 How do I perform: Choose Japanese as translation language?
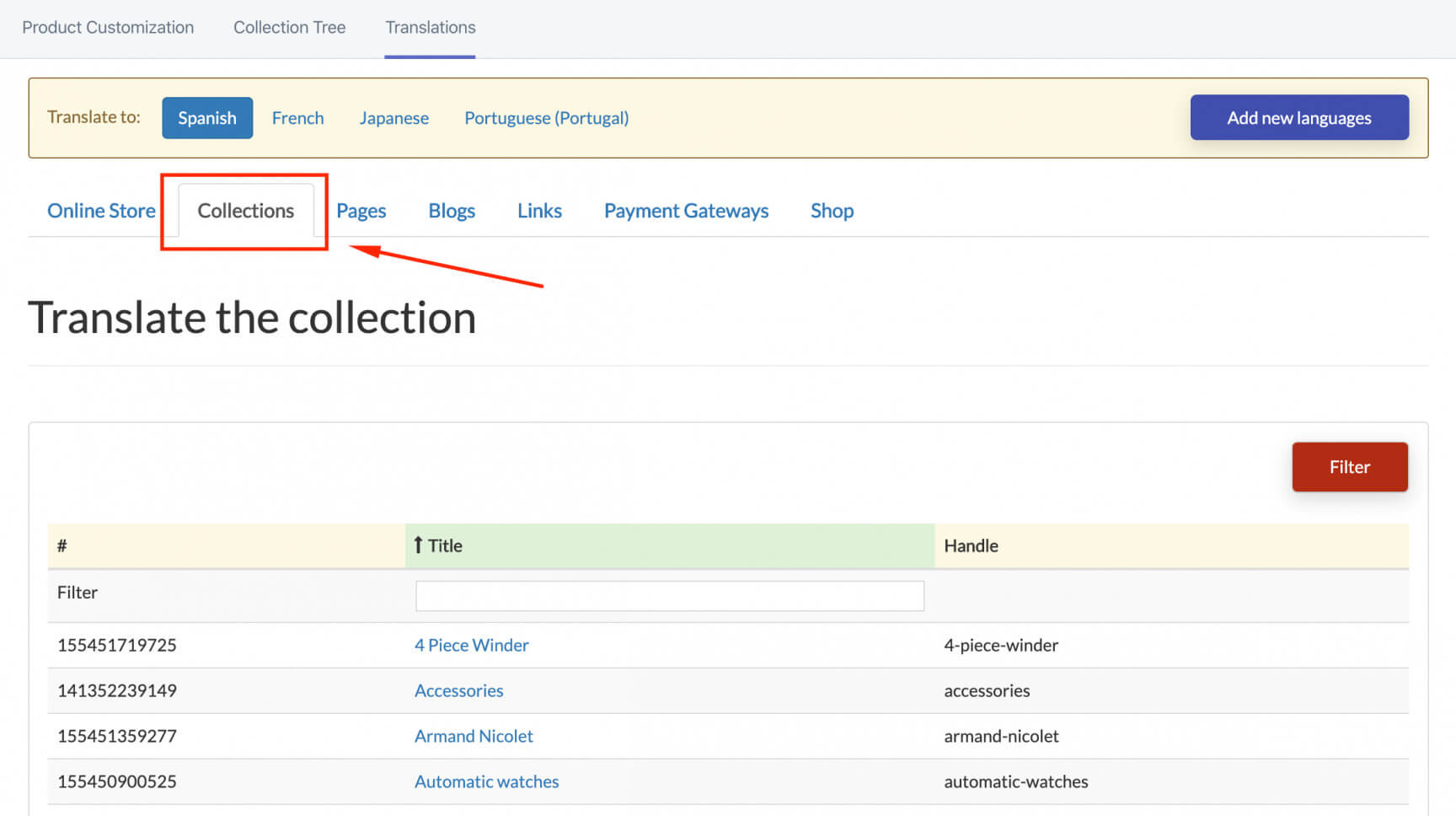tap(393, 118)
